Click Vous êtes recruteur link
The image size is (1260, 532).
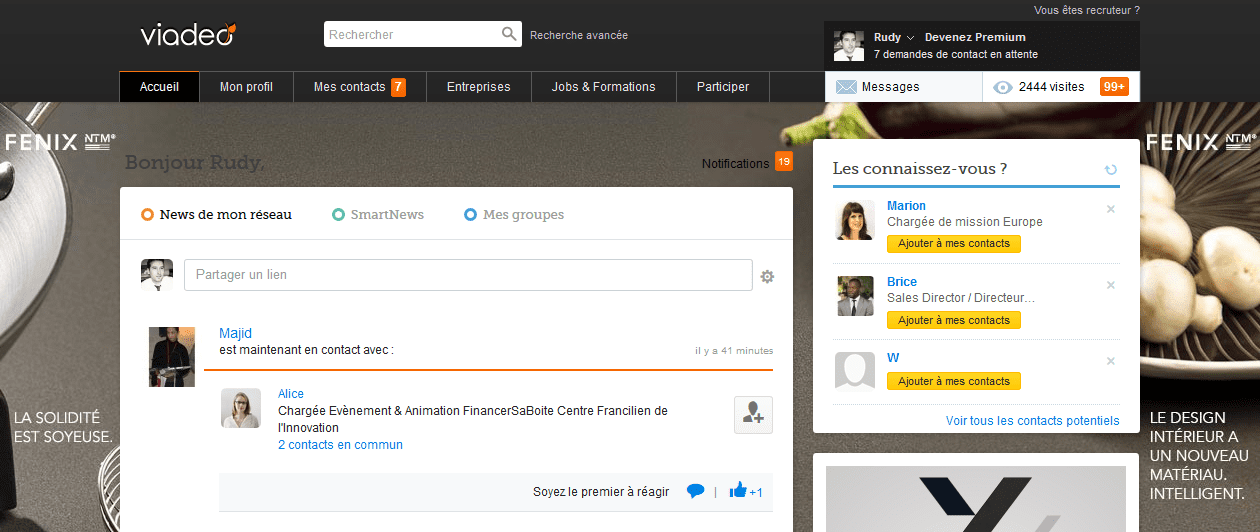[1087, 10]
